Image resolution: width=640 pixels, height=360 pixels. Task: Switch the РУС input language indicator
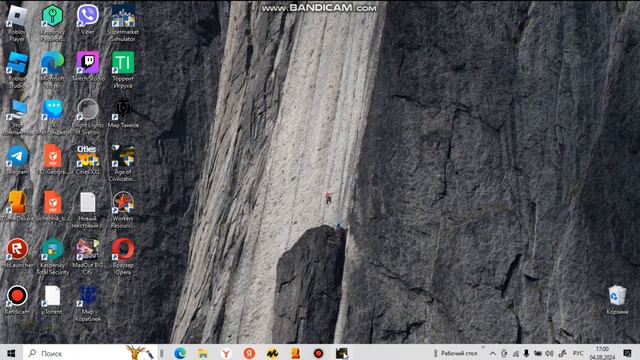[578, 353]
